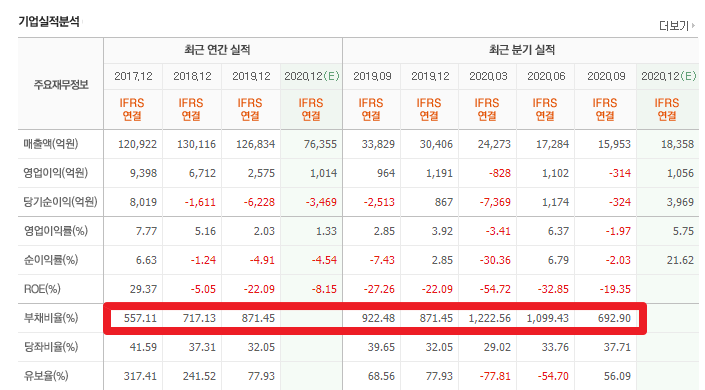Select the 순이익률(%) row label
Viewport: 705px width, 390px height.
(51, 260)
